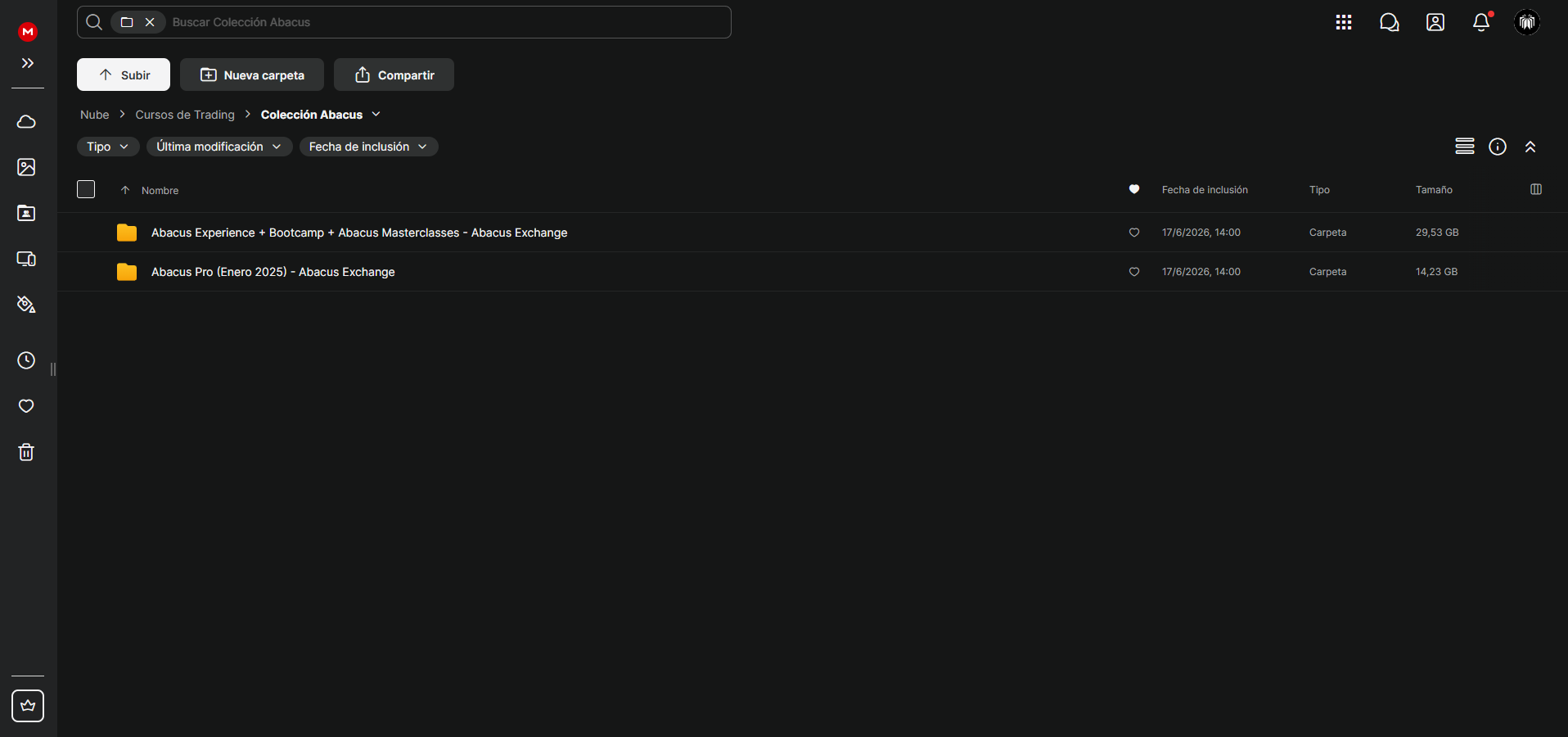The width and height of the screenshot is (1568, 737).
Task: Open account avatar menu
Action: click(1527, 22)
